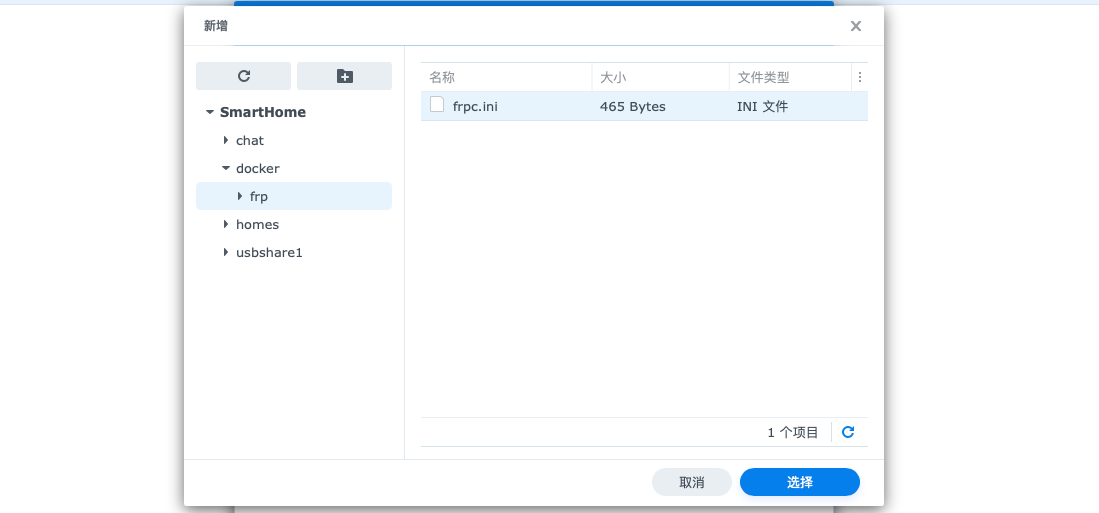Sort by 名称 column header
This screenshot has height=513, width=1099.
coord(505,77)
